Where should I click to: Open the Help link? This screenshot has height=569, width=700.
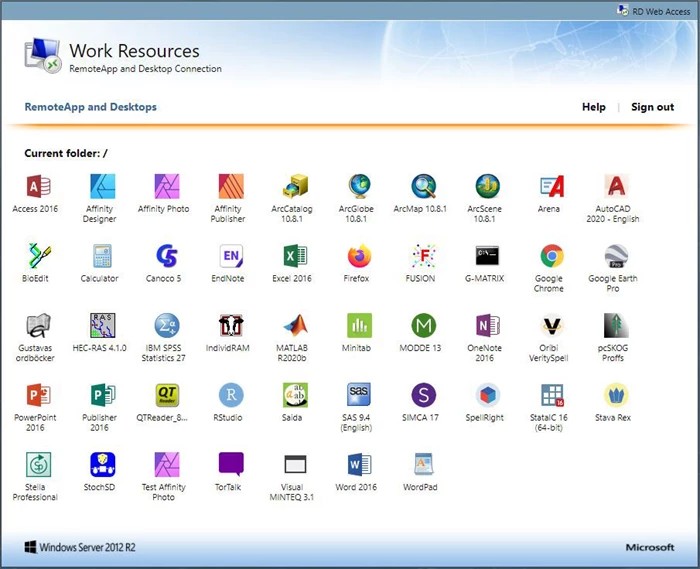(594, 107)
